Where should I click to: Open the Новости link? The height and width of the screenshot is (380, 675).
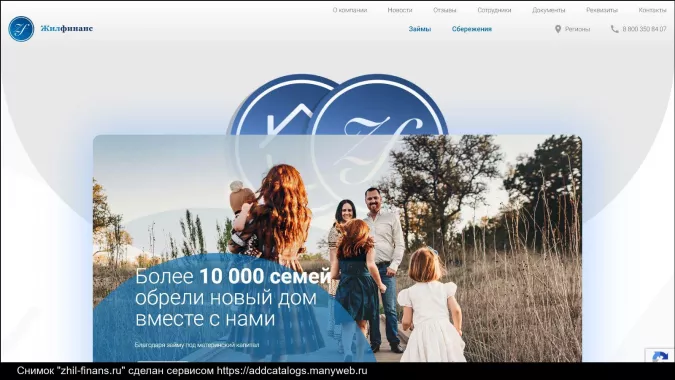399,10
